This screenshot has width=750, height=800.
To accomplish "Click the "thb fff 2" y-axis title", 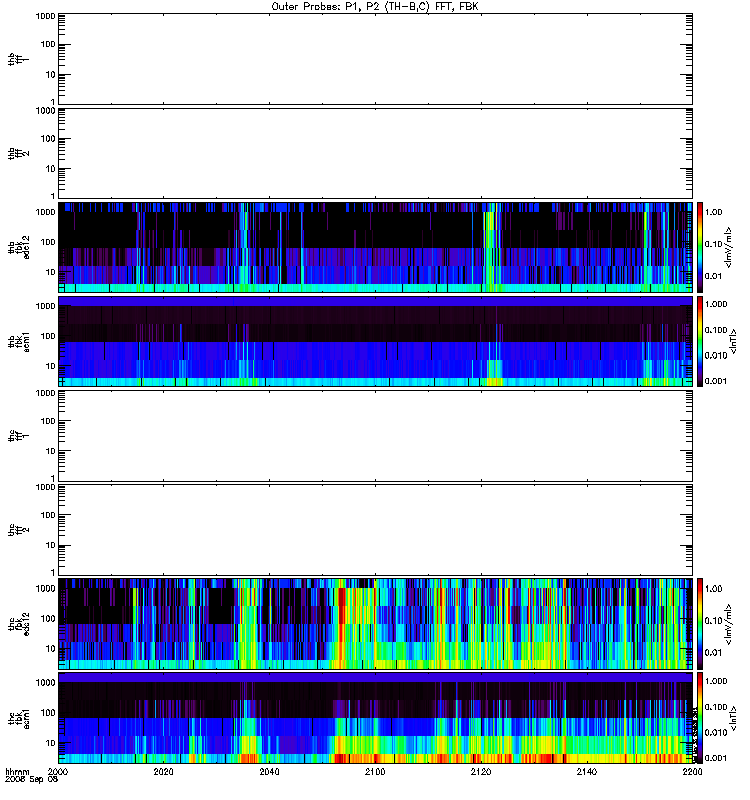I will pyautogui.click(x=18, y=153).
